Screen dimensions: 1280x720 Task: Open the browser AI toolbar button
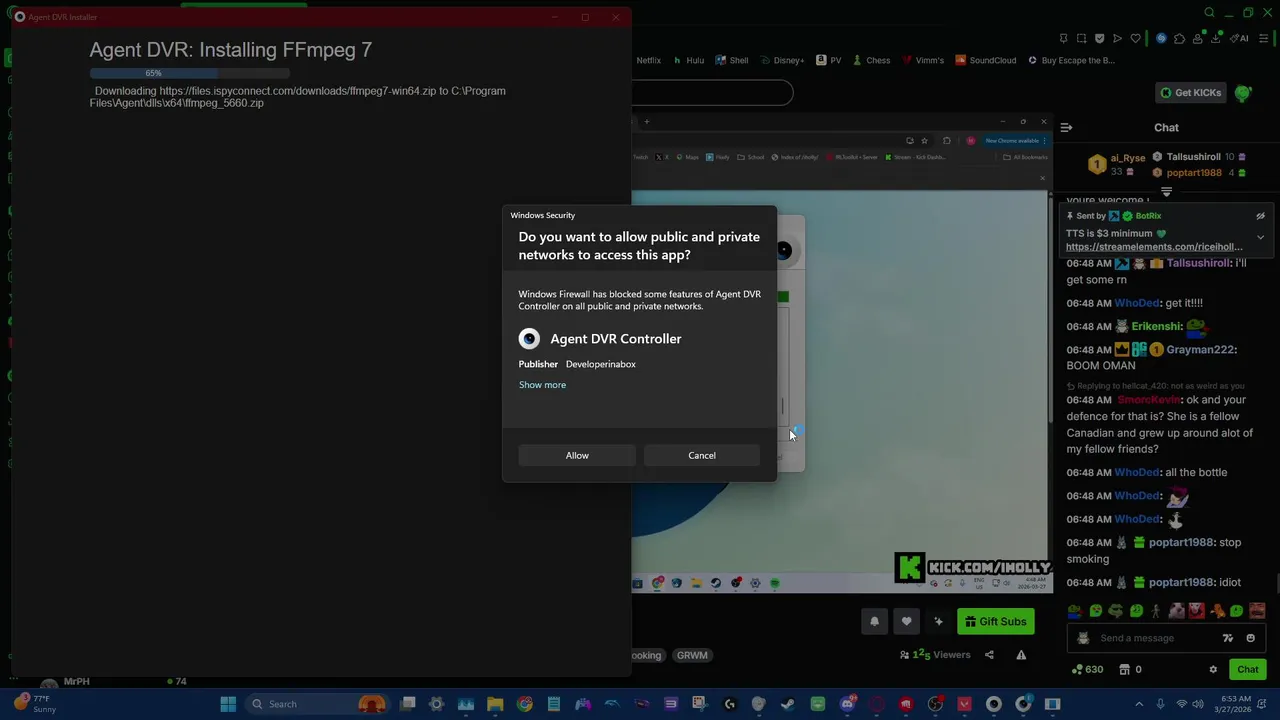click(x=1237, y=39)
